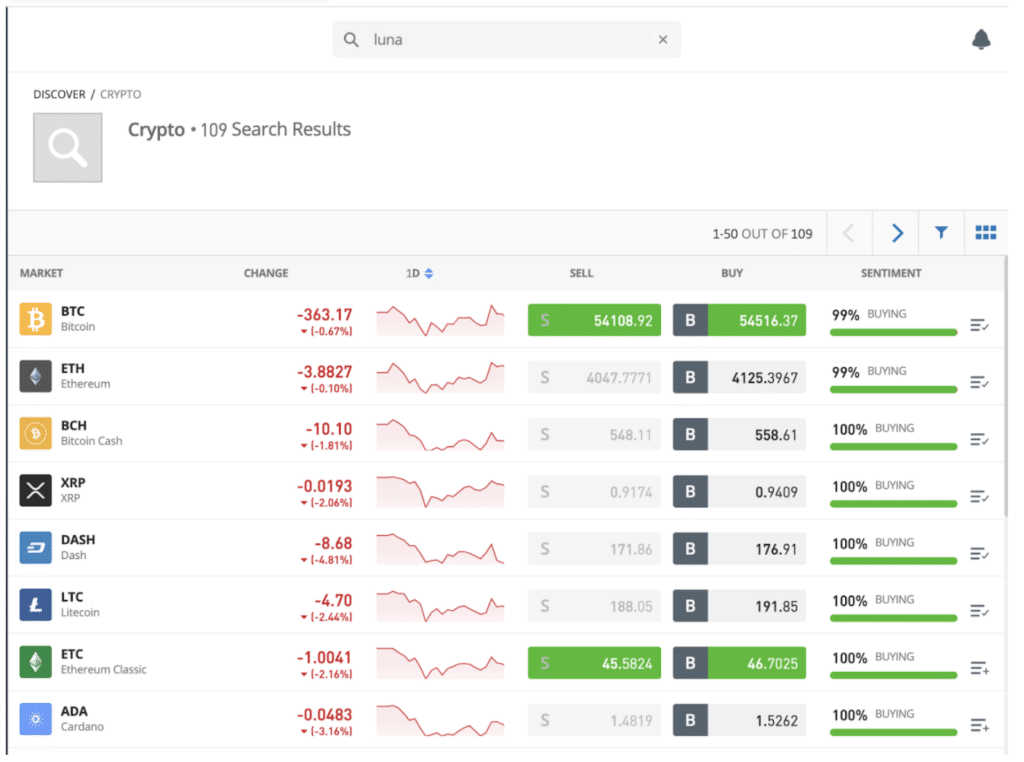Go to previous results page arrow
Viewport: 1024px width, 762px height.
pos(848,232)
